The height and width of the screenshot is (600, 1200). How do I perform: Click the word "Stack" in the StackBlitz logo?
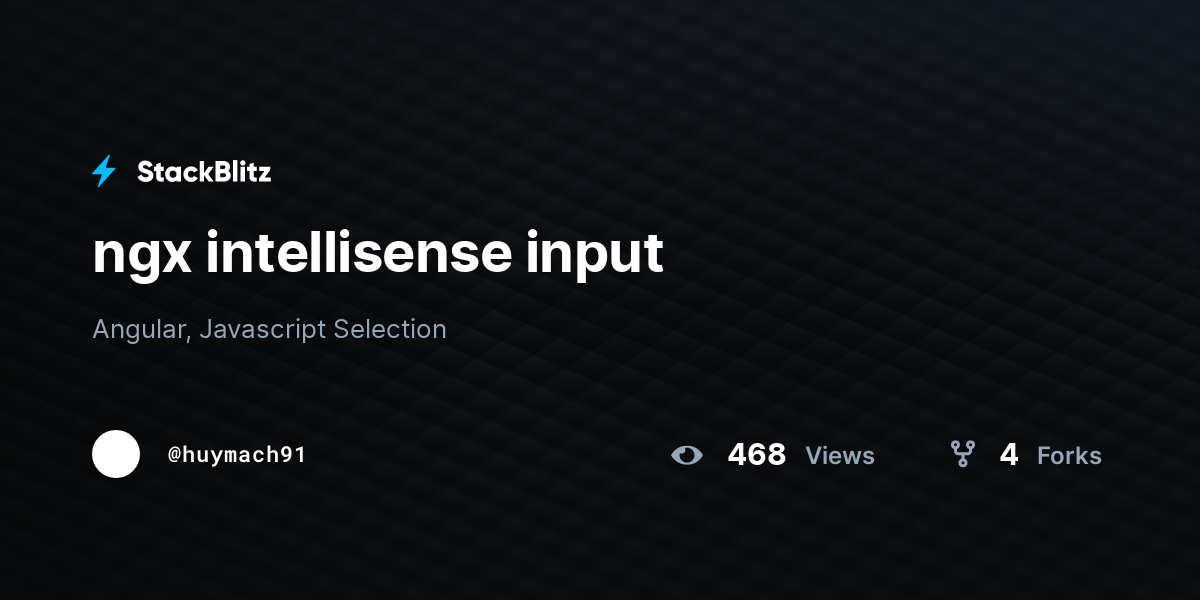tap(170, 172)
